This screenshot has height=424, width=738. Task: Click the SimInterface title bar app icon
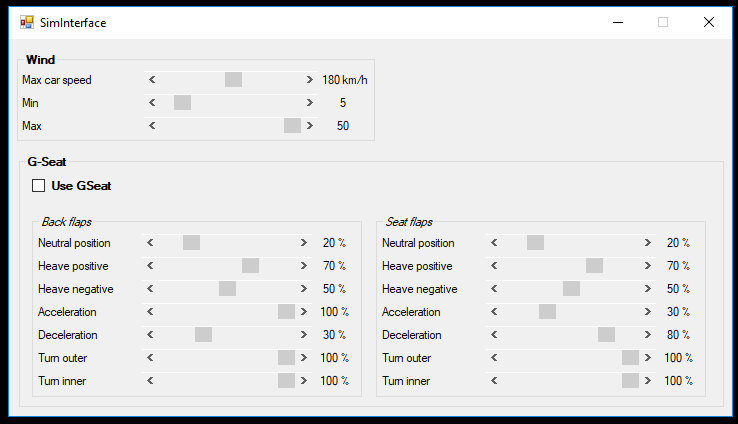[27, 22]
